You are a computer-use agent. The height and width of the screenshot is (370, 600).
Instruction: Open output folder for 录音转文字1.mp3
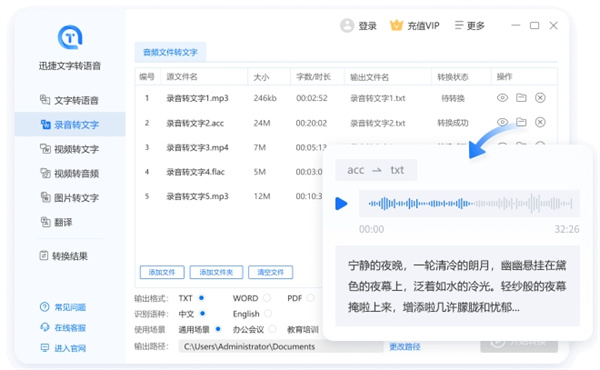point(521,98)
